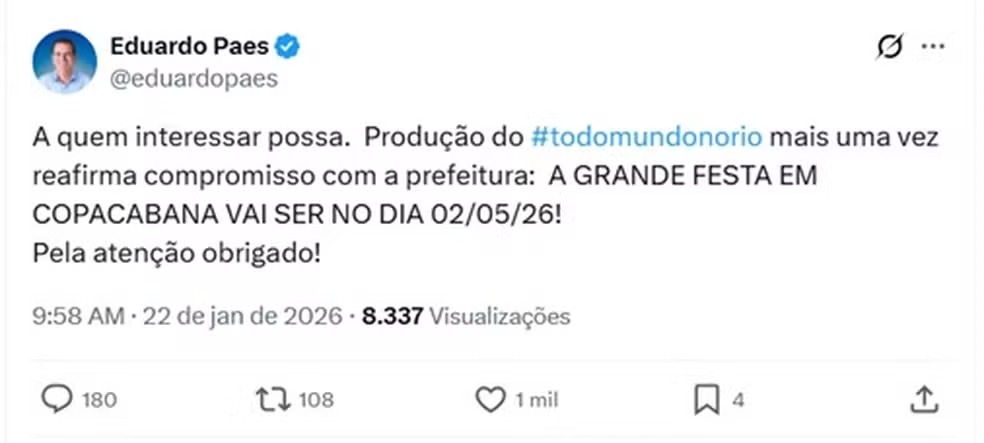Screen dimensions: 984x443
Task: Click the date 22 de jan de 2026
Action: (242, 317)
